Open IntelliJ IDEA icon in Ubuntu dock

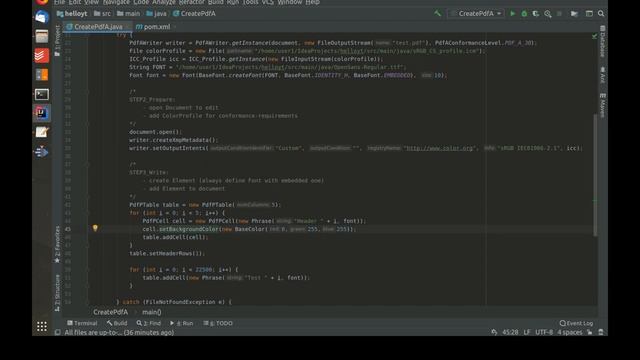coord(42,113)
